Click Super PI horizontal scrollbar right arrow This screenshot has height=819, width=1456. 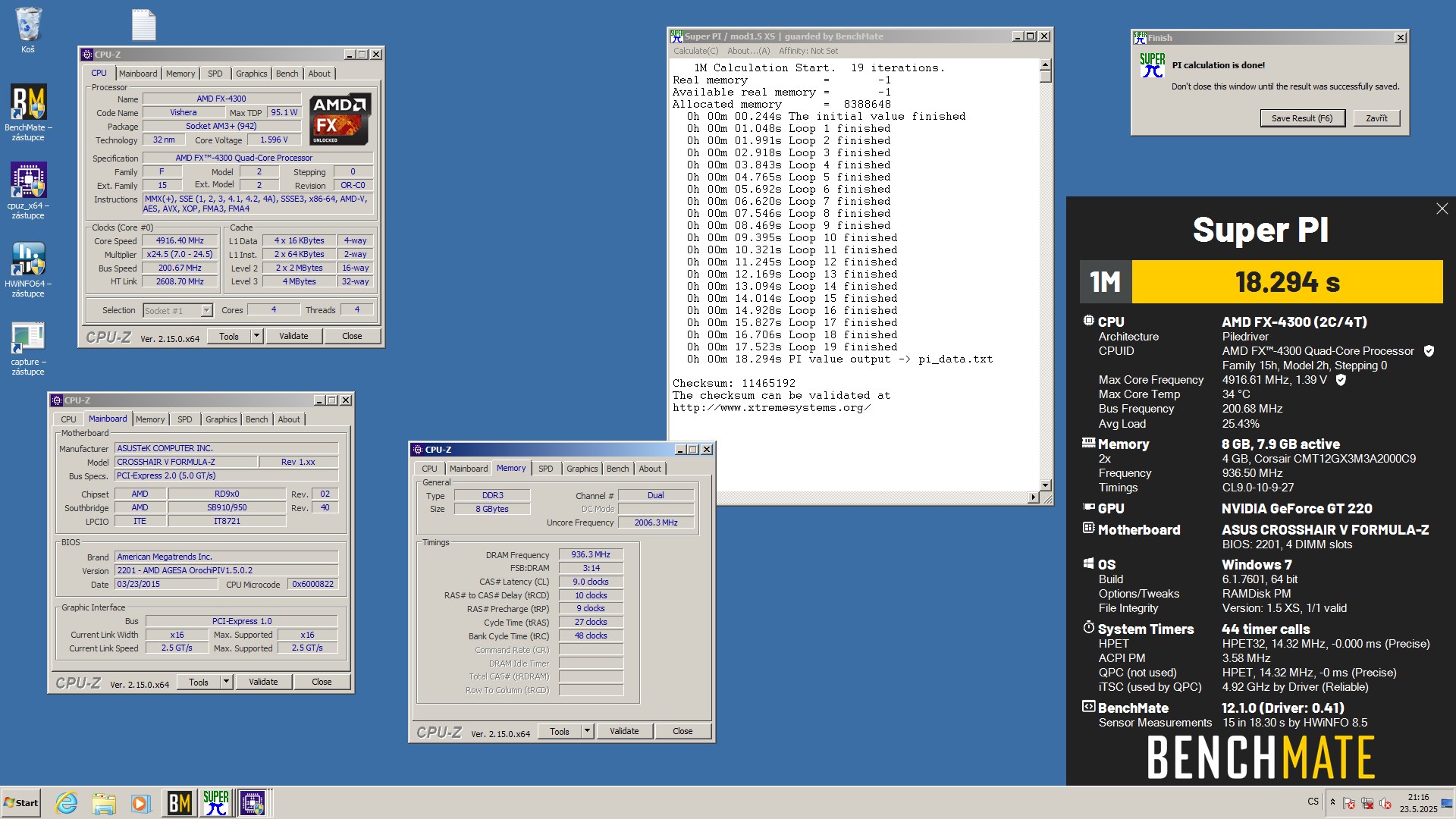click(1033, 497)
